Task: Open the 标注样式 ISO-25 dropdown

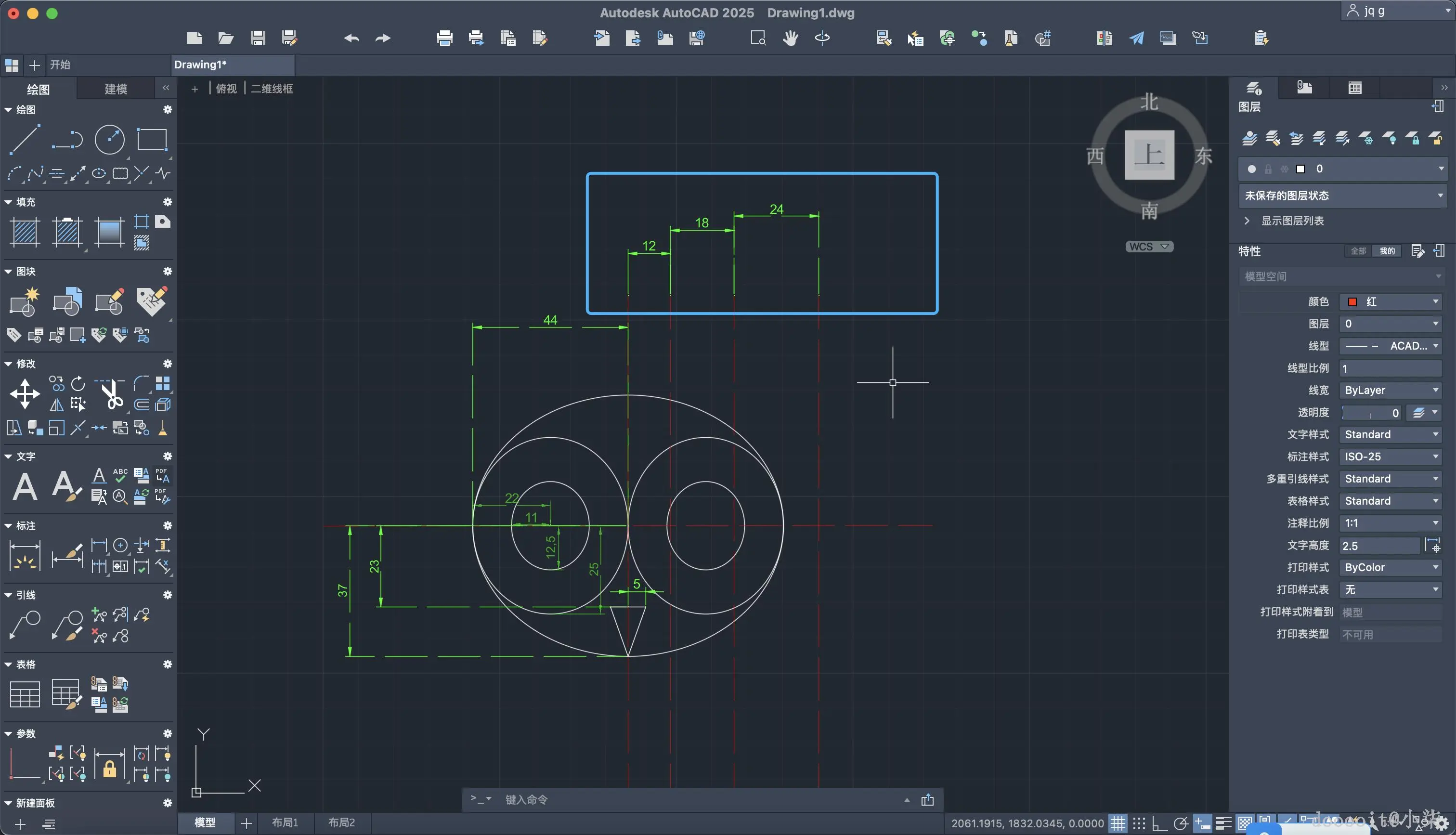Action: [x=1391, y=457]
